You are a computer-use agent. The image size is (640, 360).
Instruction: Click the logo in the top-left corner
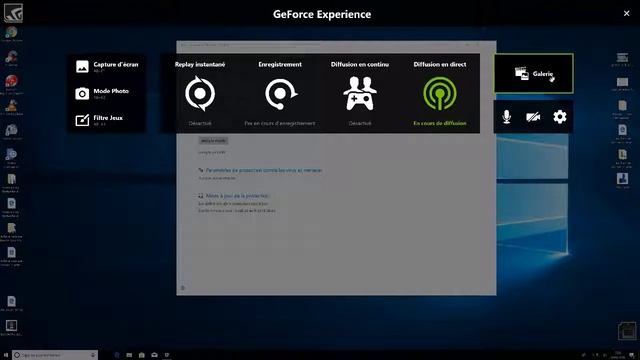pyautogui.click(x=13, y=12)
